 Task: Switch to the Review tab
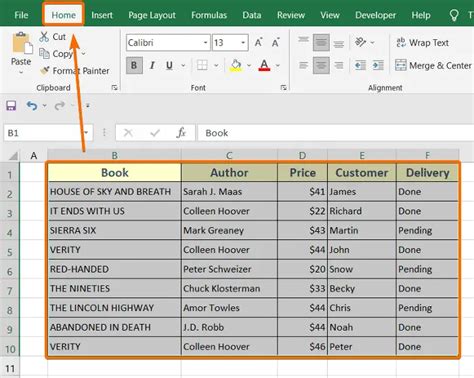pyautogui.click(x=291, y=15)
